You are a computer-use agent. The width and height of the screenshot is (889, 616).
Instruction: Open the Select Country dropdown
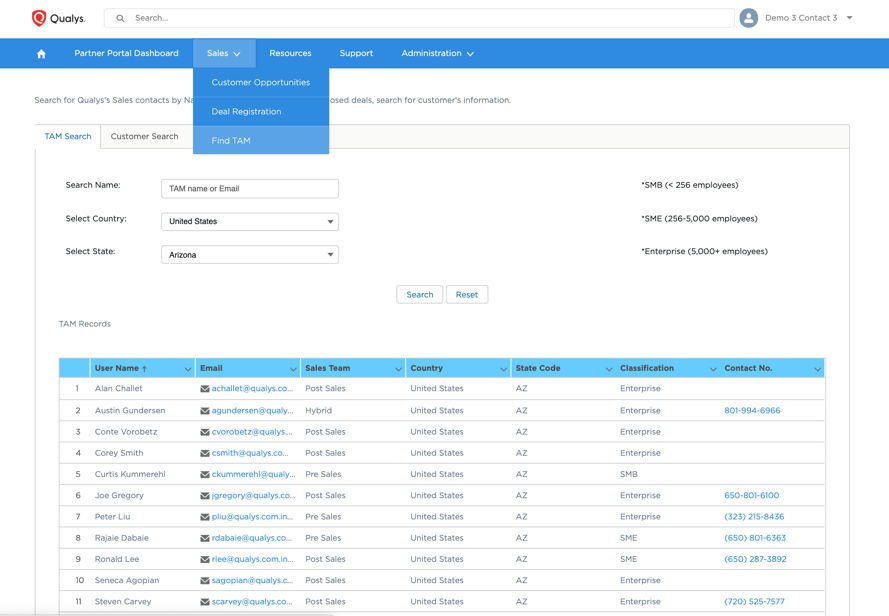249,222
